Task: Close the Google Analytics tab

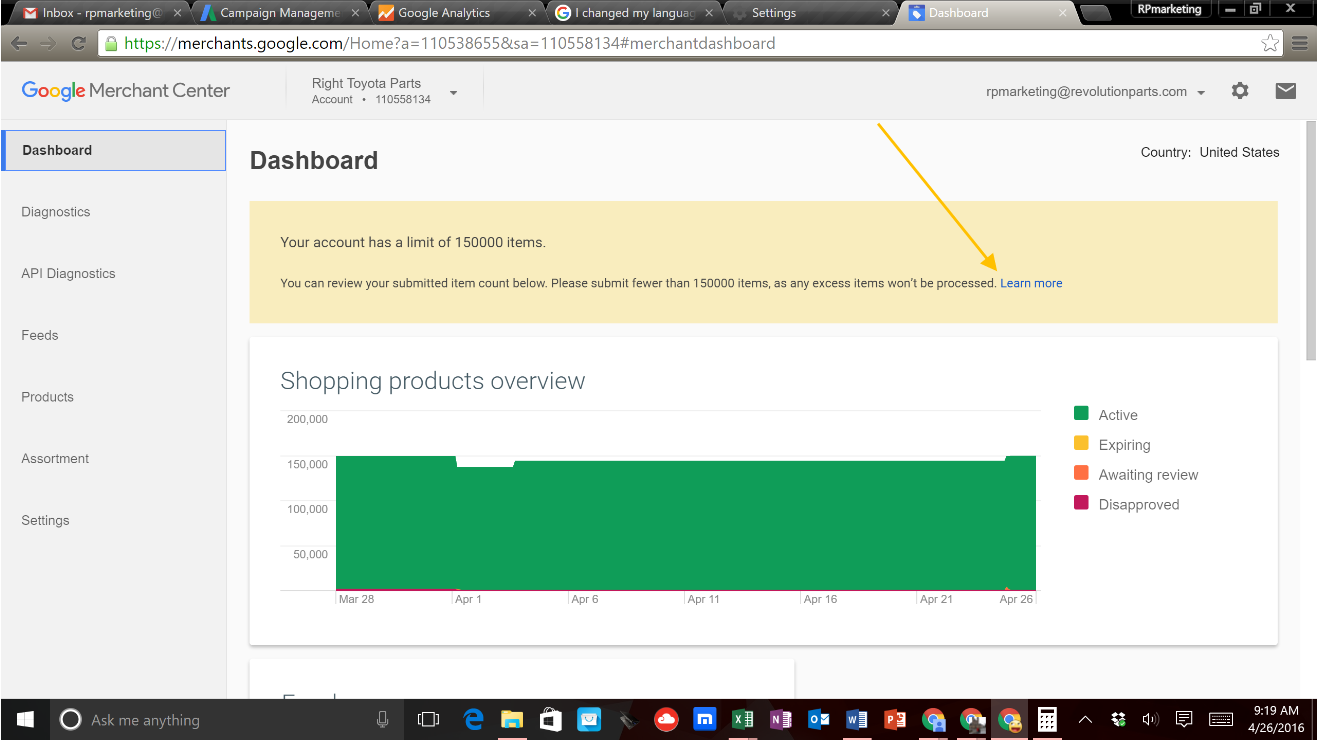Action: [x=533, y=14]
